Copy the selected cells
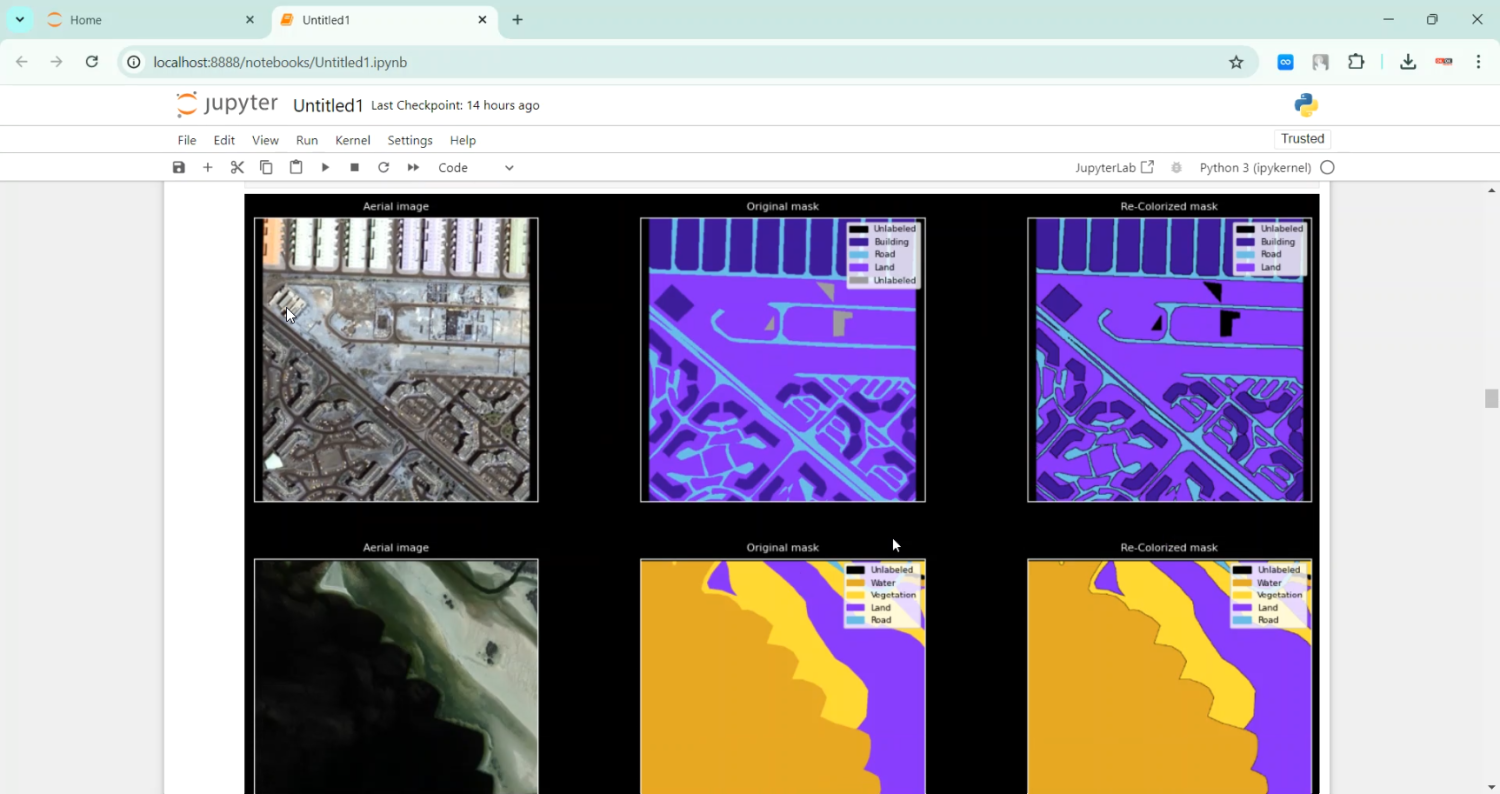Image resolution: width=1500 pixels, height=794 pixels. (x=266, y=167)
